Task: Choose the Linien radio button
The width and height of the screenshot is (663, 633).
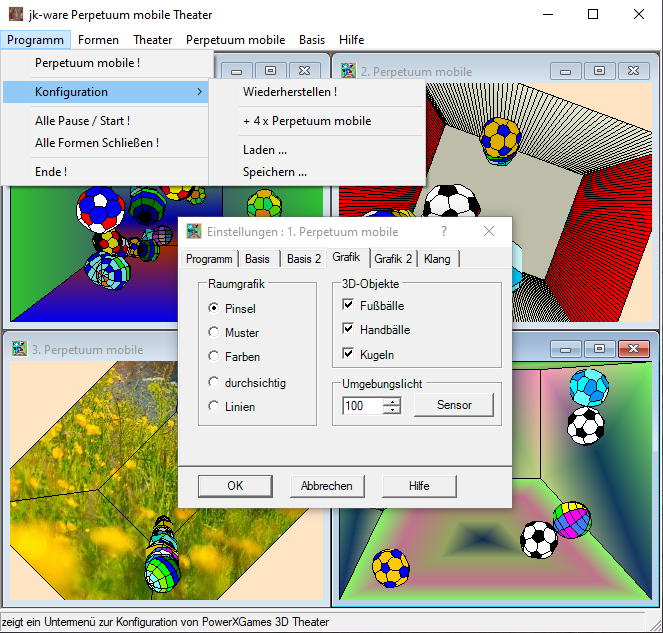Action: 214,406
